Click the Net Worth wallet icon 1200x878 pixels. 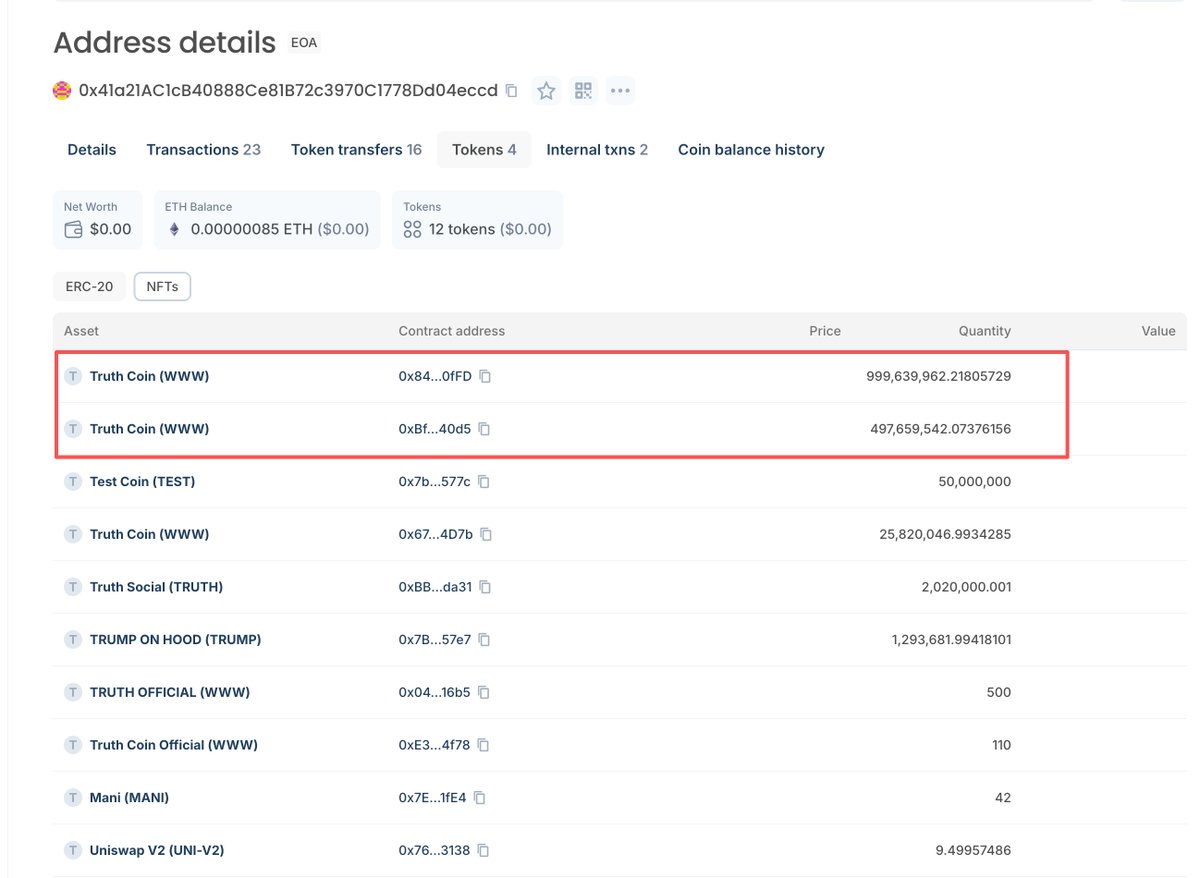[x=73, y=229]
